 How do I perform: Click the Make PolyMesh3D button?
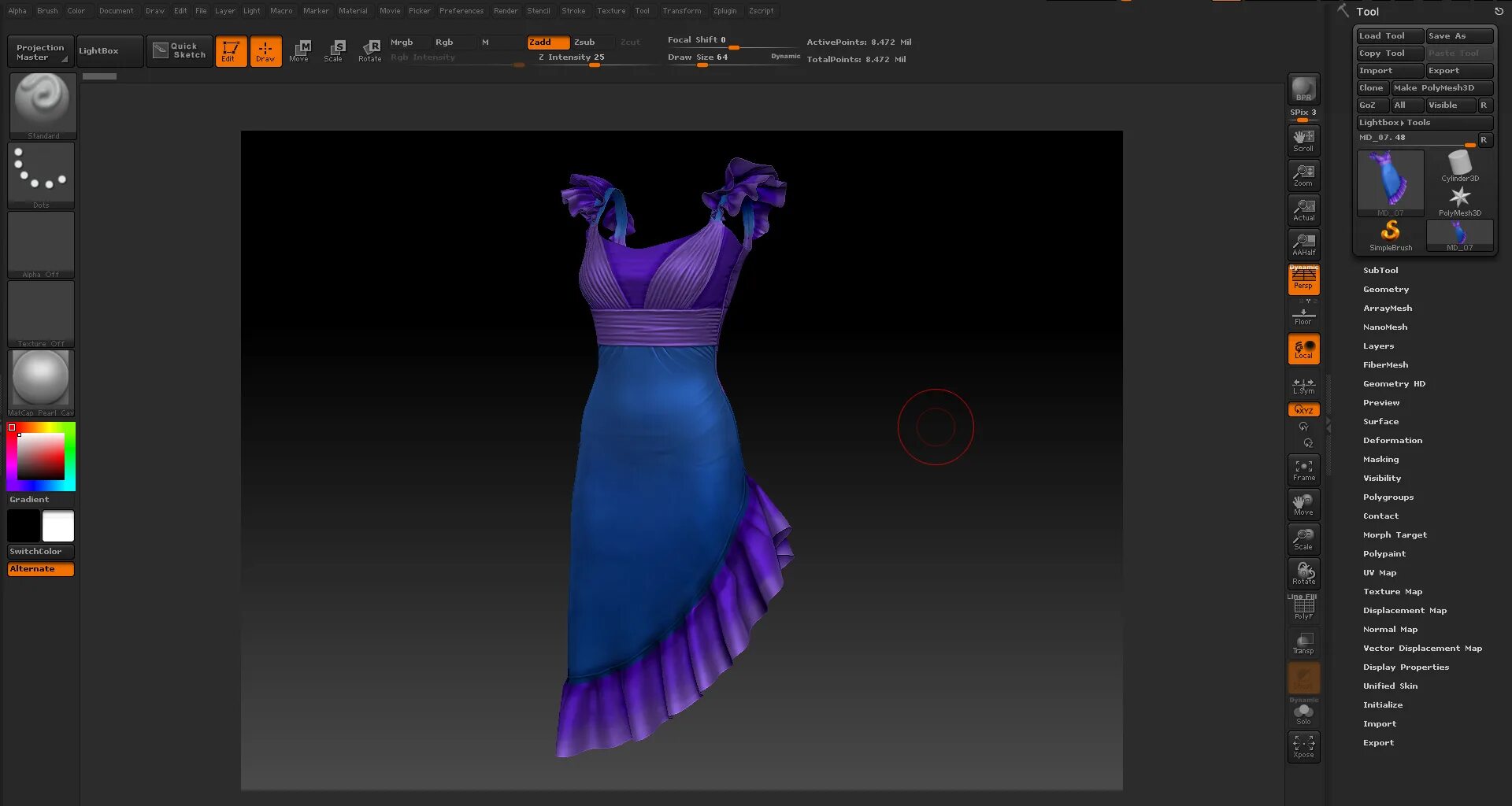click(x=1441, y=88)
